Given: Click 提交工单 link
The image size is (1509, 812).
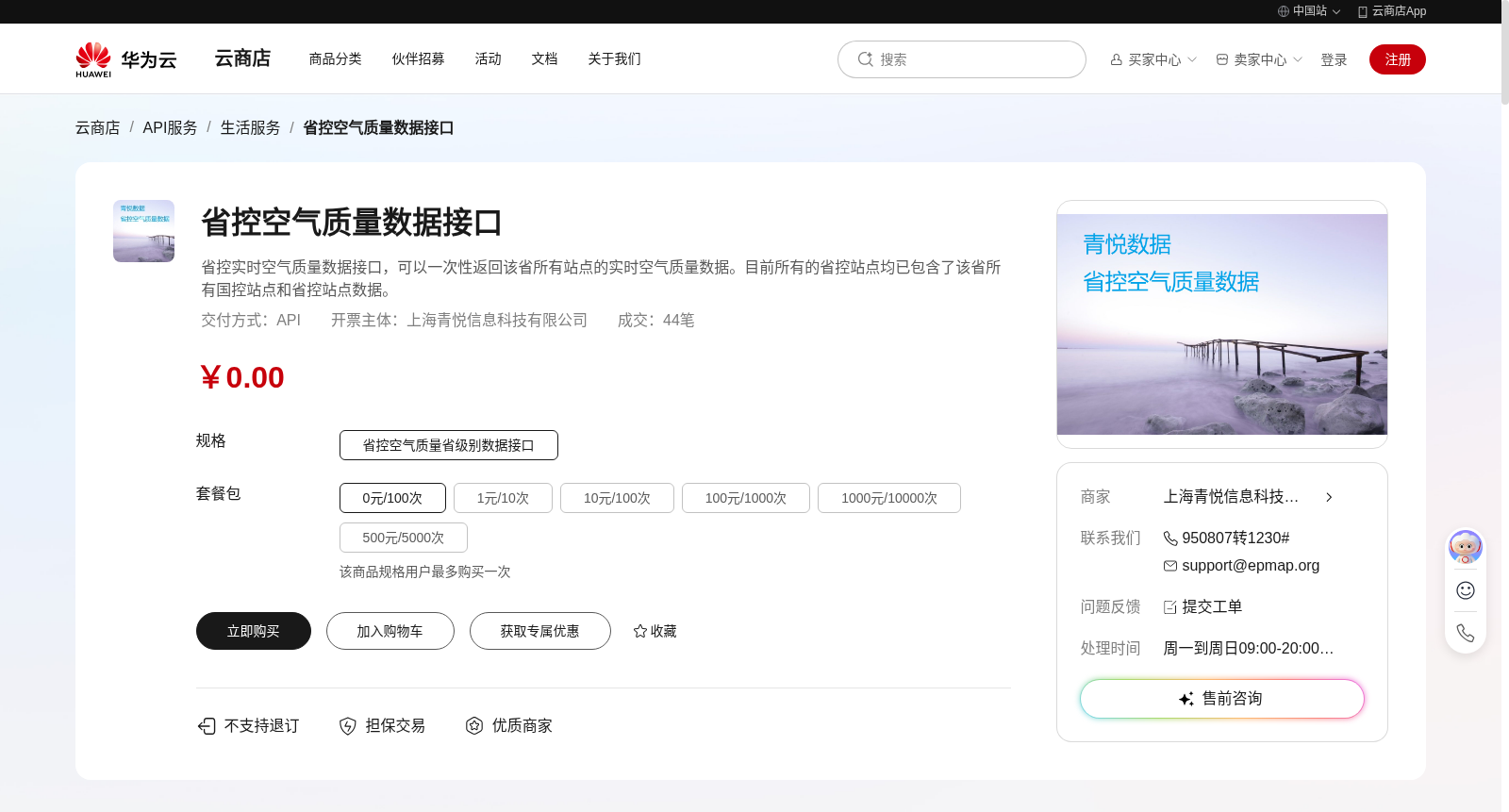Looking at the screenshot, I should point(1212,606).
